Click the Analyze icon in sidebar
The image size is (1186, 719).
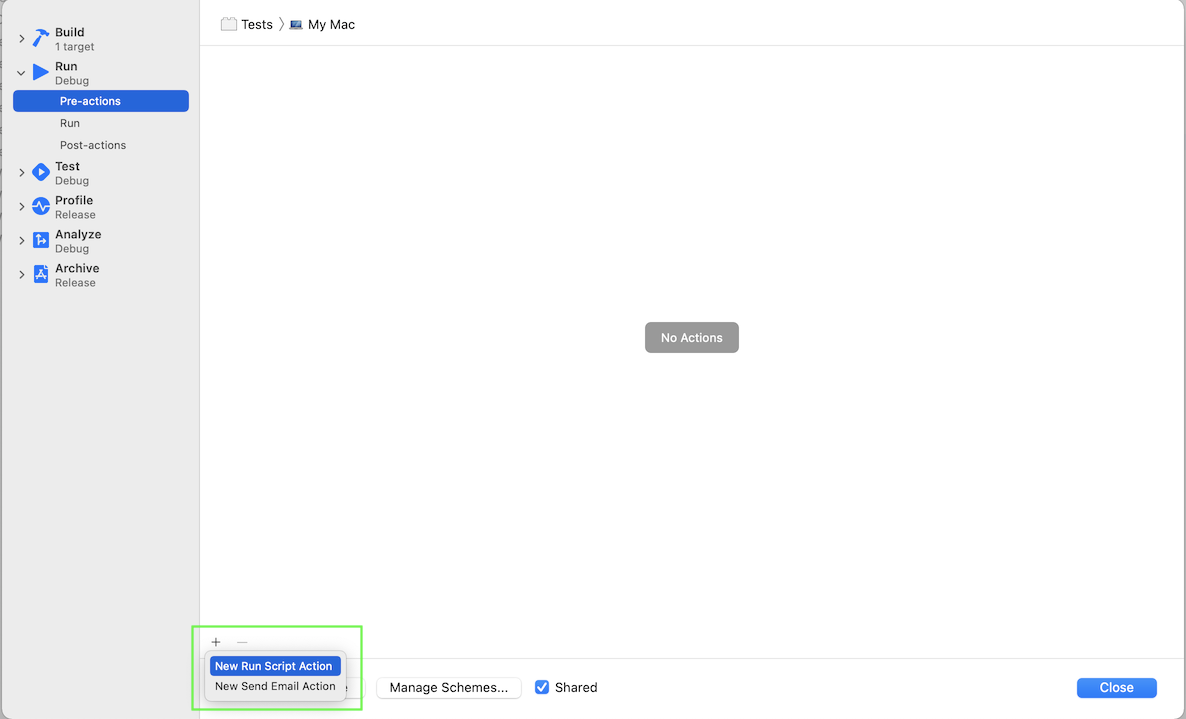pos(40,240)
